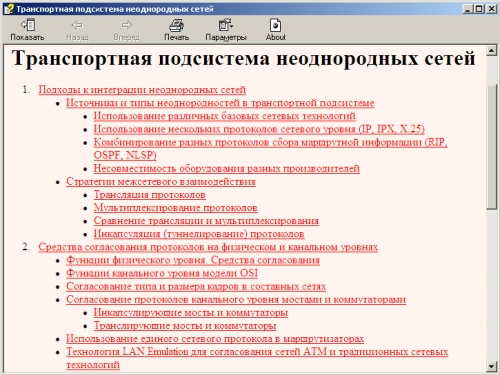Go to Средства согласования протоколов на физическом уровнях
500x375 pixels.
(x=208, y=247)
